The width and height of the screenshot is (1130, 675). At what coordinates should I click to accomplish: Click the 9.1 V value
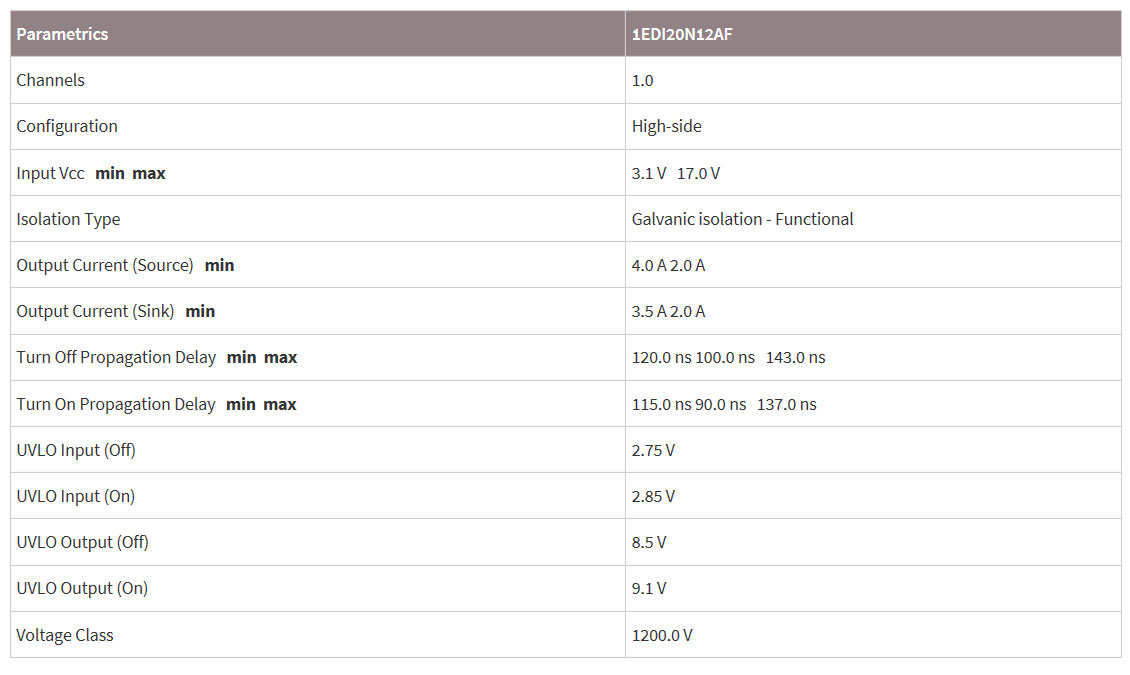pos(649,588)
